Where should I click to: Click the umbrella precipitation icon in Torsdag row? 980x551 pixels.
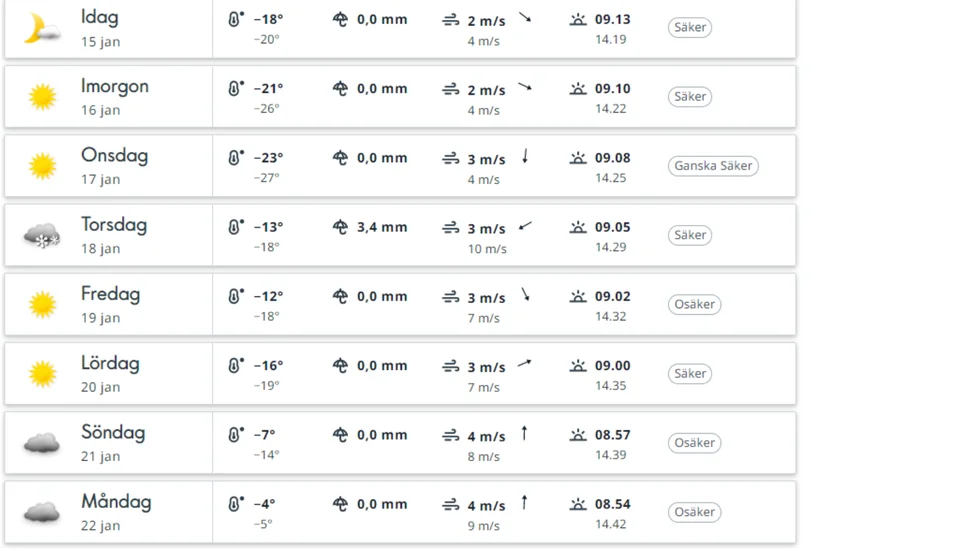point(340,227)
